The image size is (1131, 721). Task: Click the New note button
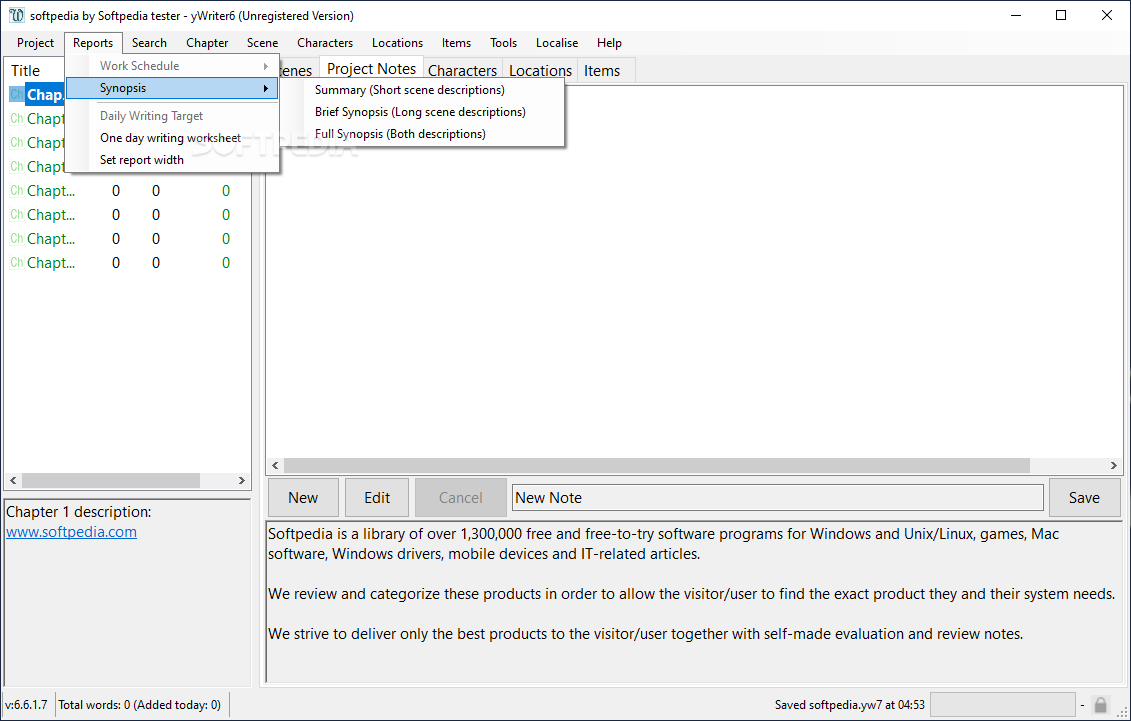click(303, 497)
